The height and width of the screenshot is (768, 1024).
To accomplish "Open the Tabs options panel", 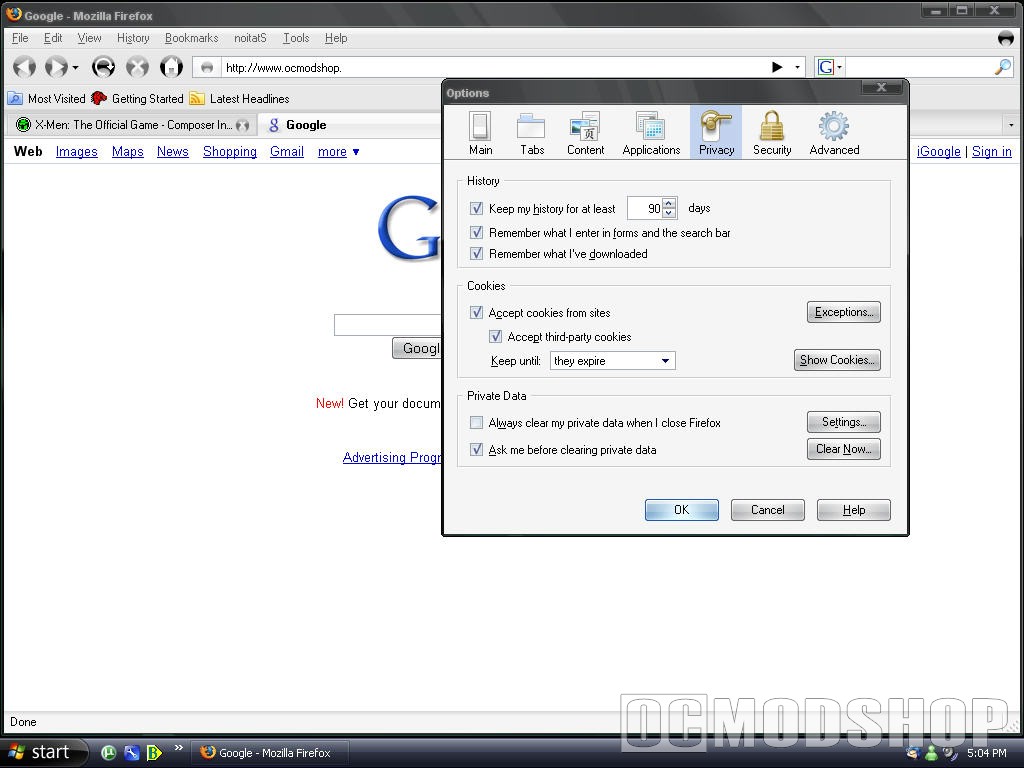I will pos(532,133).
